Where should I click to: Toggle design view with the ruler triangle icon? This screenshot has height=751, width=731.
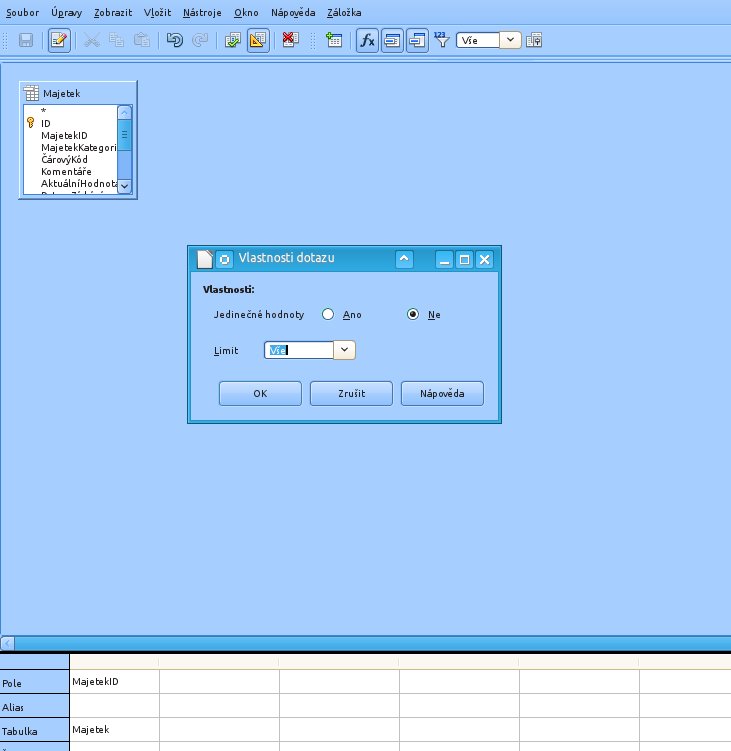coord(258,40)
